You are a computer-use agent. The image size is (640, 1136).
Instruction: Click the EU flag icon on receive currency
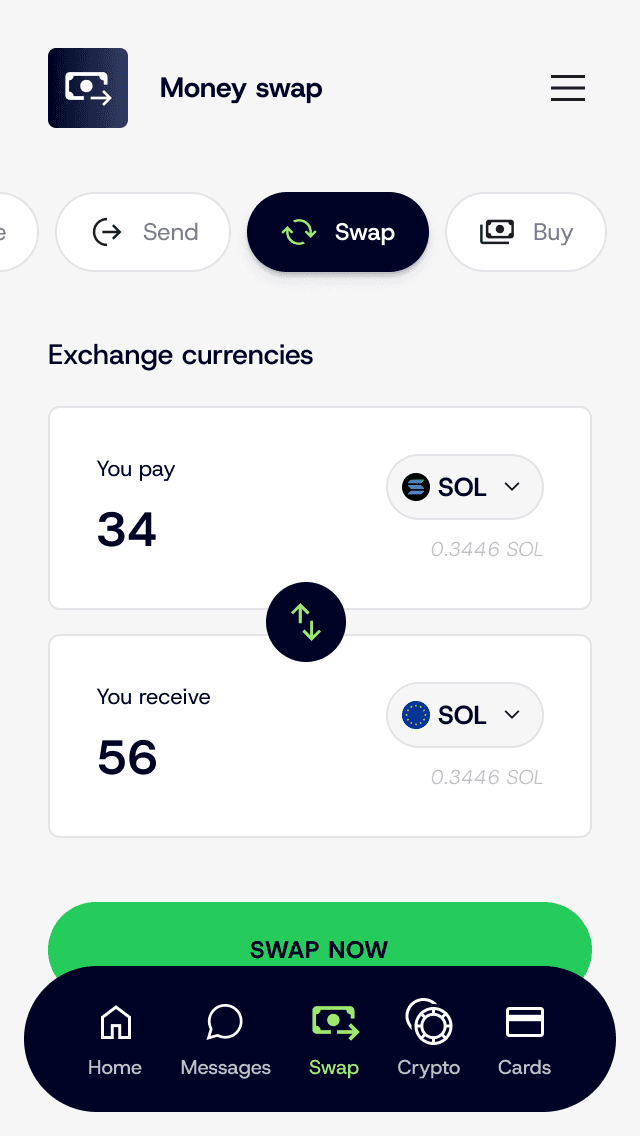pos(414,715)
